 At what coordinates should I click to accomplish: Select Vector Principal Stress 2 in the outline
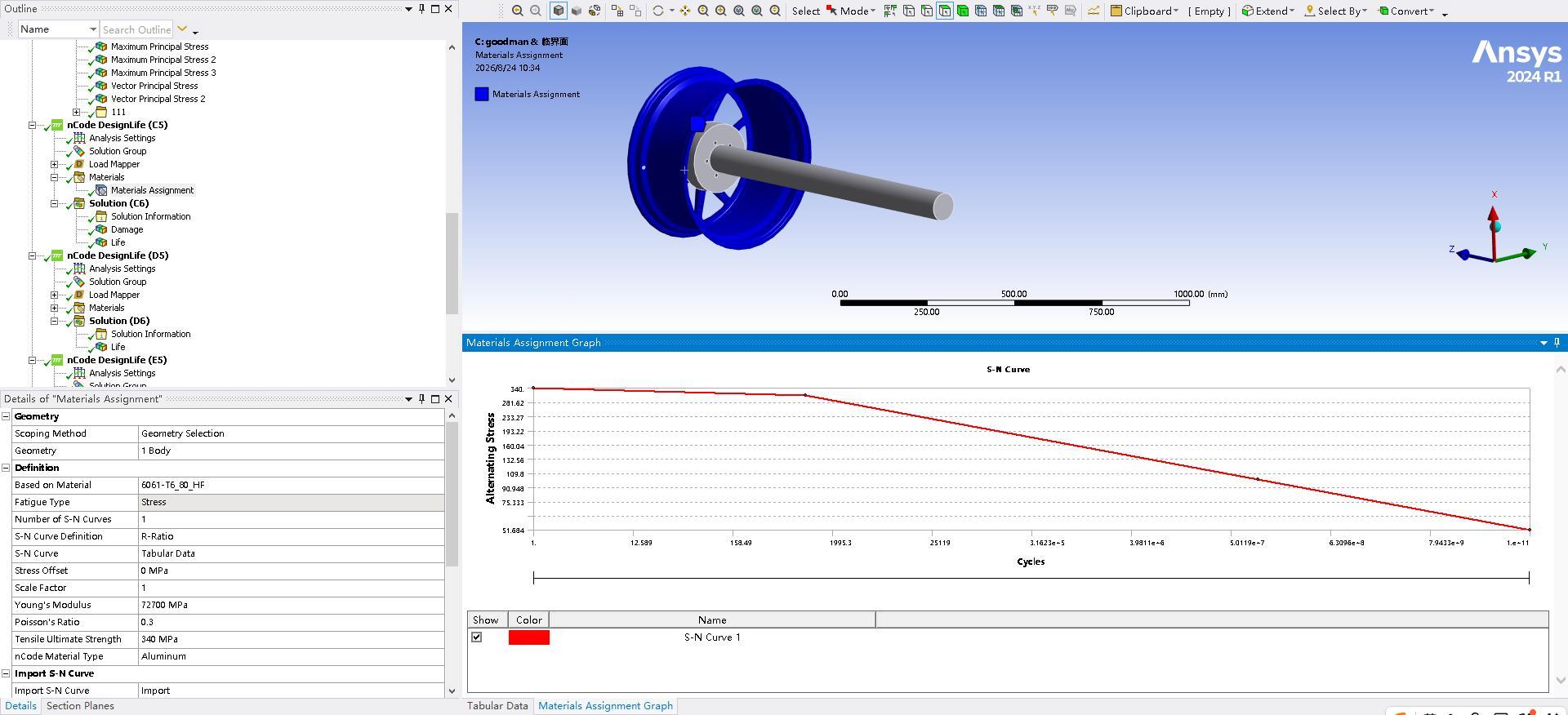tap(158, 99)
